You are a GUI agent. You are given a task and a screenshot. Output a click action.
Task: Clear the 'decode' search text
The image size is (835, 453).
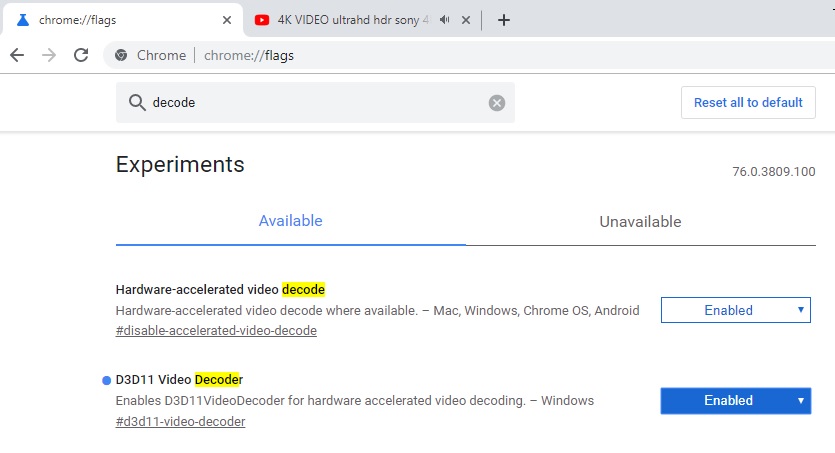click(497, 103)
